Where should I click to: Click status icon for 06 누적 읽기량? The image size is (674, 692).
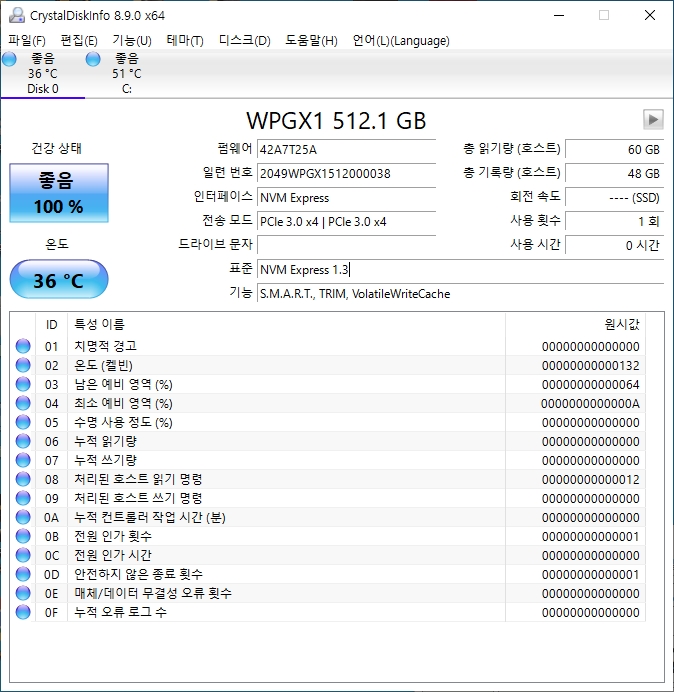tap(23, 441)
